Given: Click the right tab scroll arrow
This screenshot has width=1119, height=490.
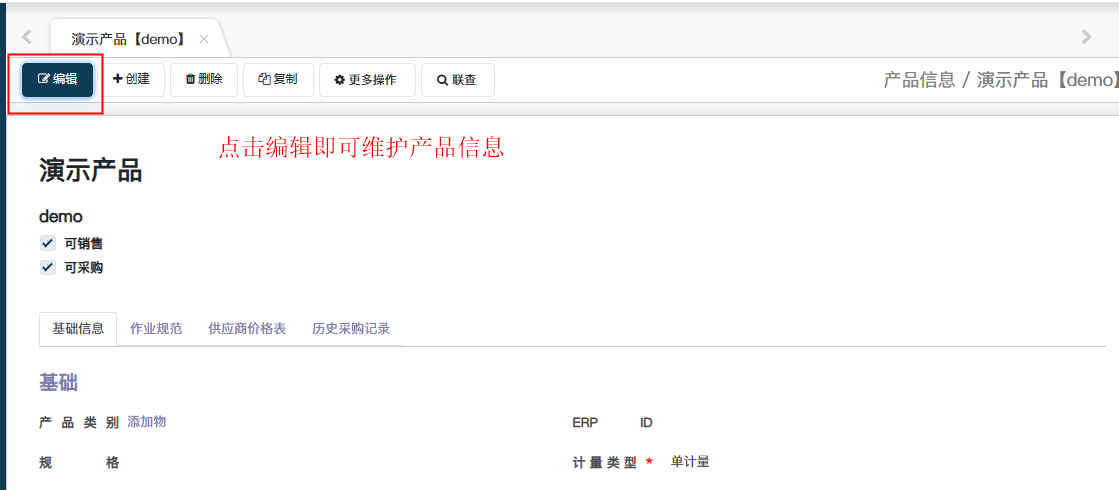Looking at the screenshot, I should 1086,36.
